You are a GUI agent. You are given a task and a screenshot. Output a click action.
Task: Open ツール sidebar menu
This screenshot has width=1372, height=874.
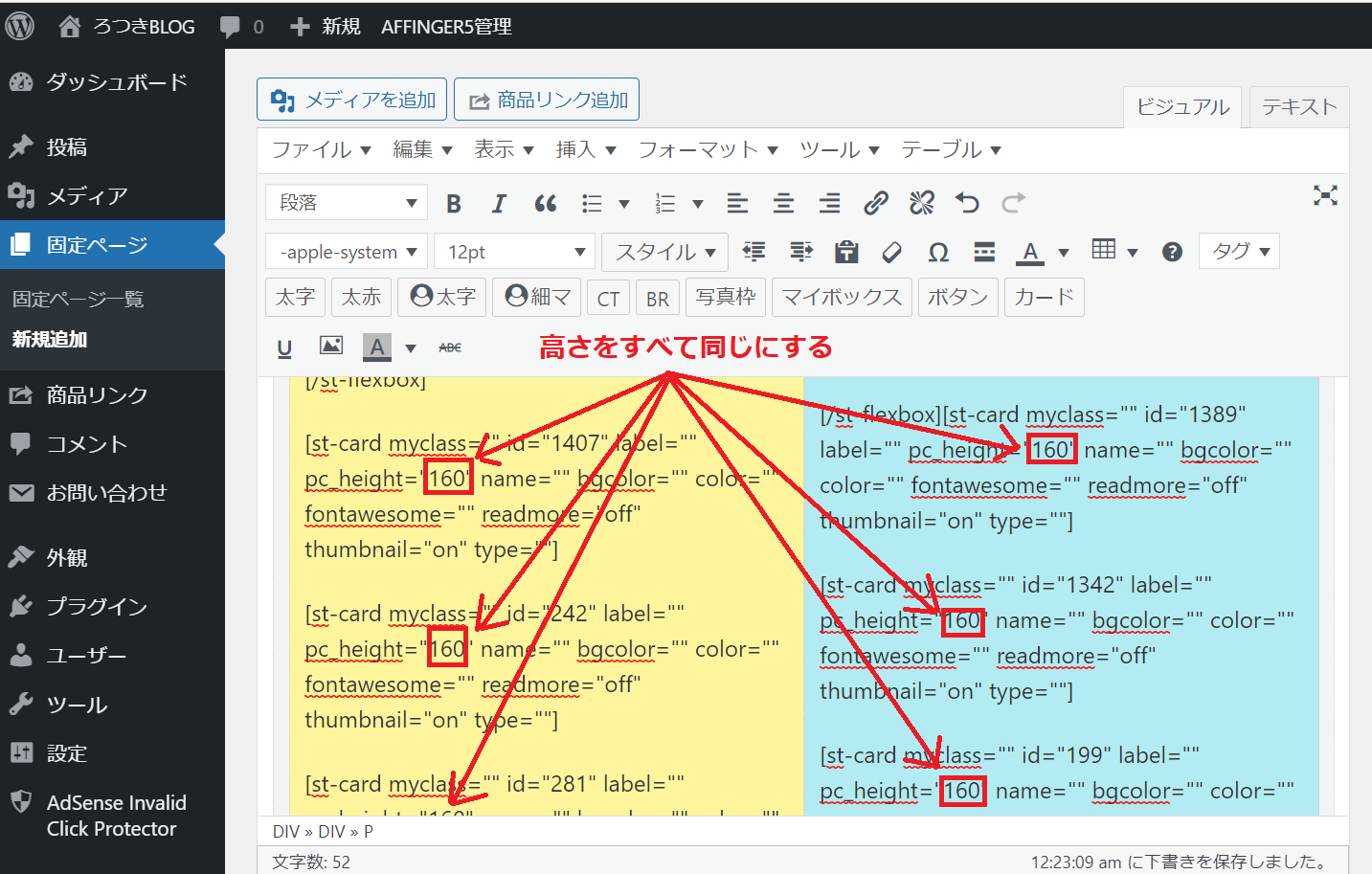pyautogui.click(x=112, y=705)
